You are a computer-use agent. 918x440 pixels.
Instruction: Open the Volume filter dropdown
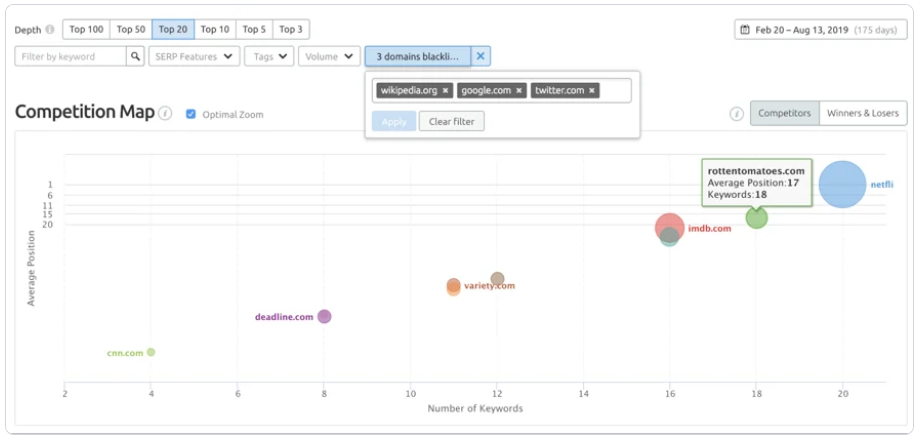[x=329, y=57]
